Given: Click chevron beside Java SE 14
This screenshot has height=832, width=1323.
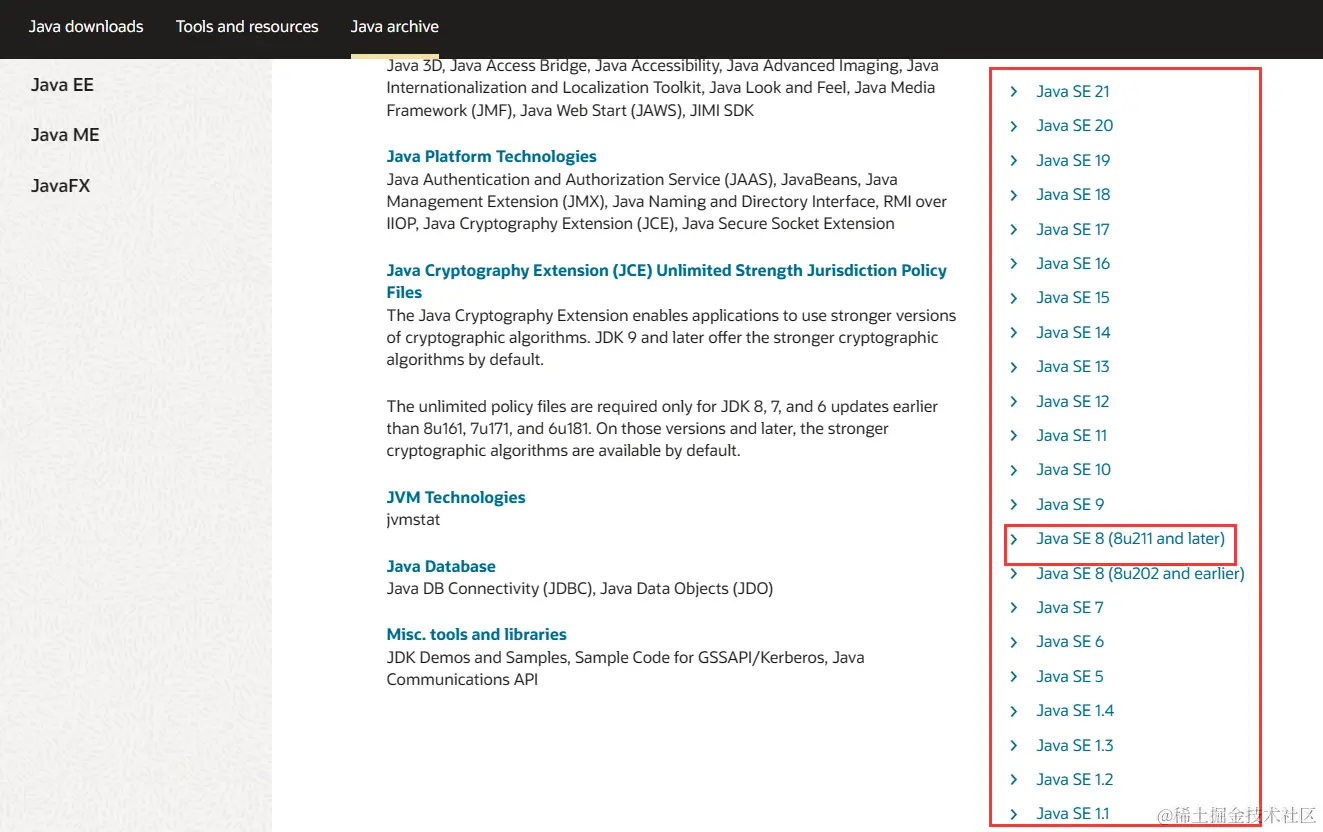Looking at the screenshot, I should pos(1014,333).
